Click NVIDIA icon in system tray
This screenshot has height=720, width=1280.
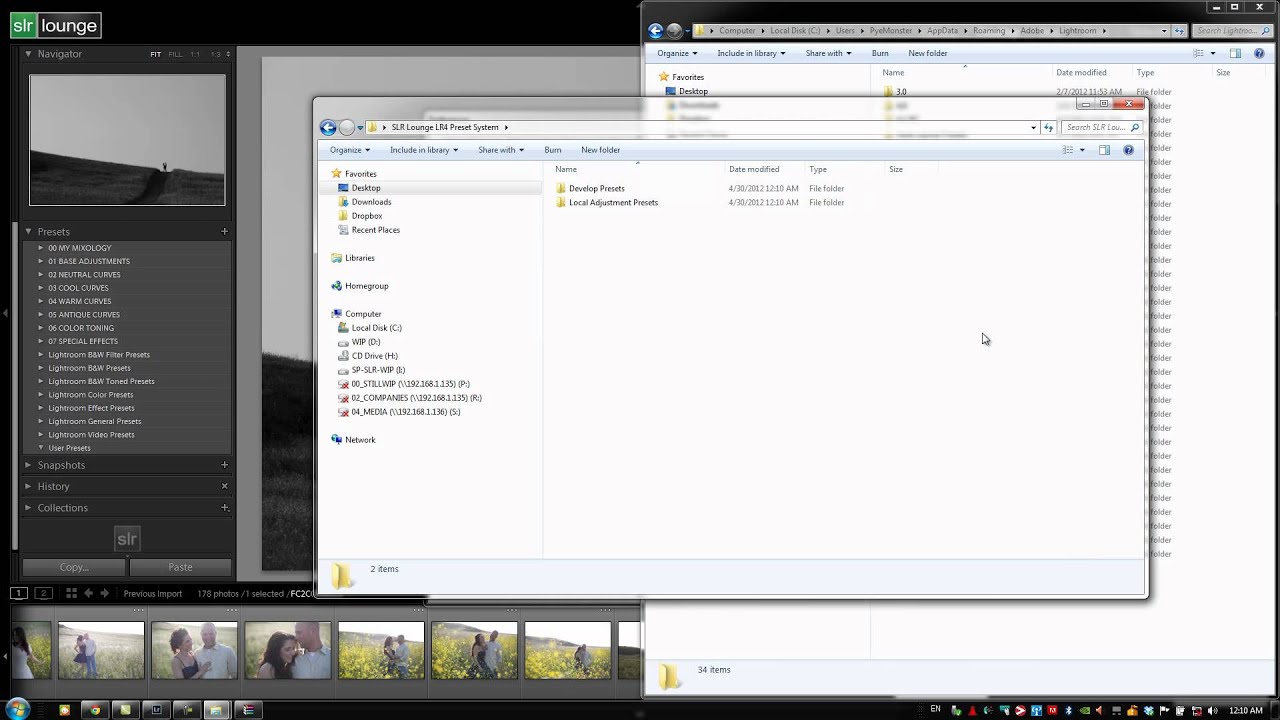point(1084,710)
